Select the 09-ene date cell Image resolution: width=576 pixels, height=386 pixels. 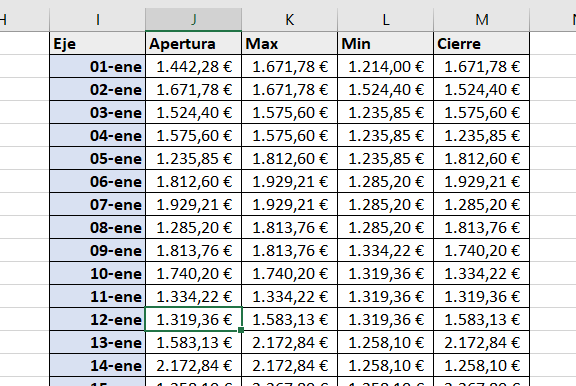pyautogui.click(x=98, y=250)
